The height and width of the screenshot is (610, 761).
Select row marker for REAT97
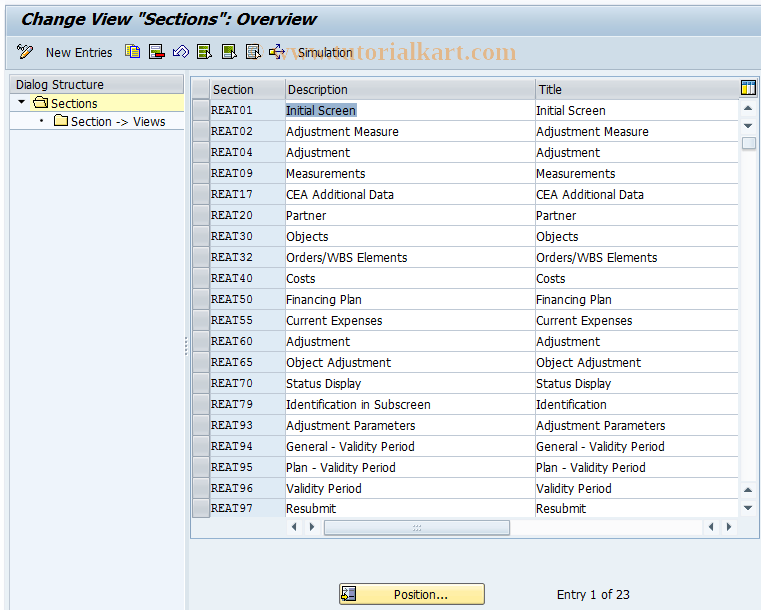click(x=200, y=508)
